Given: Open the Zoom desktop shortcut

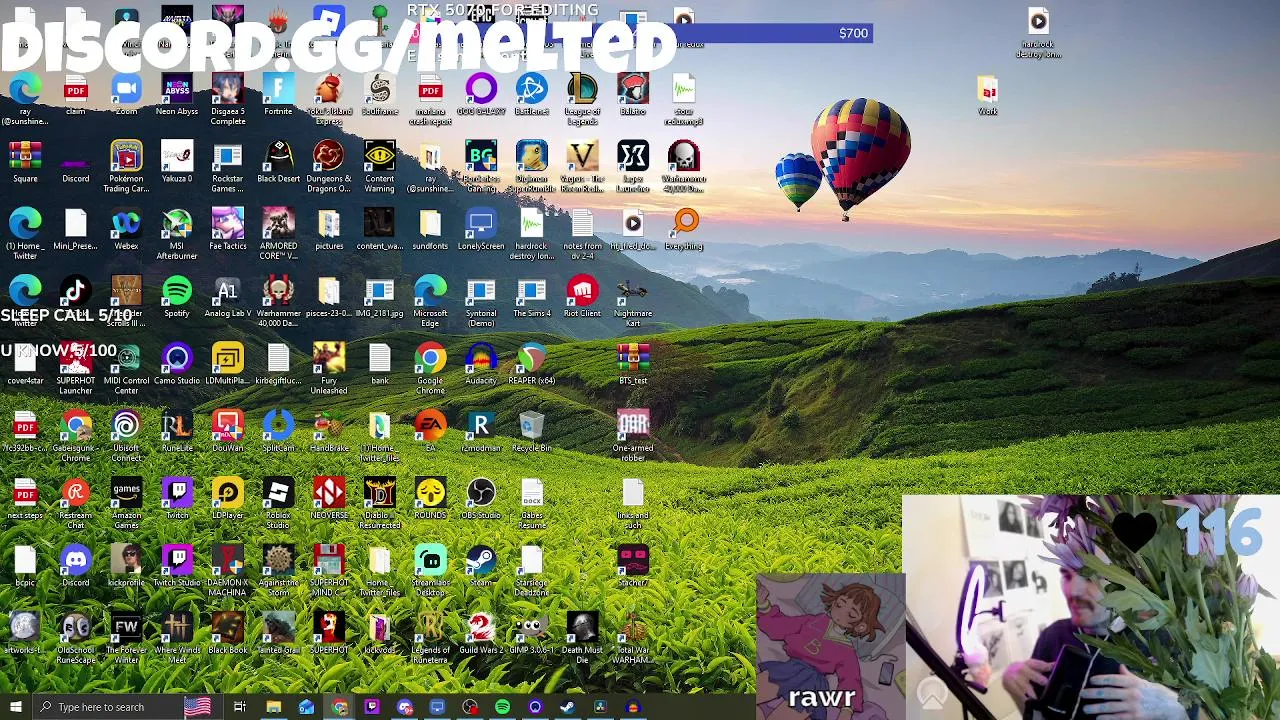Looking at the screenshot, I should pyautogui.click(x=126, y=95).
